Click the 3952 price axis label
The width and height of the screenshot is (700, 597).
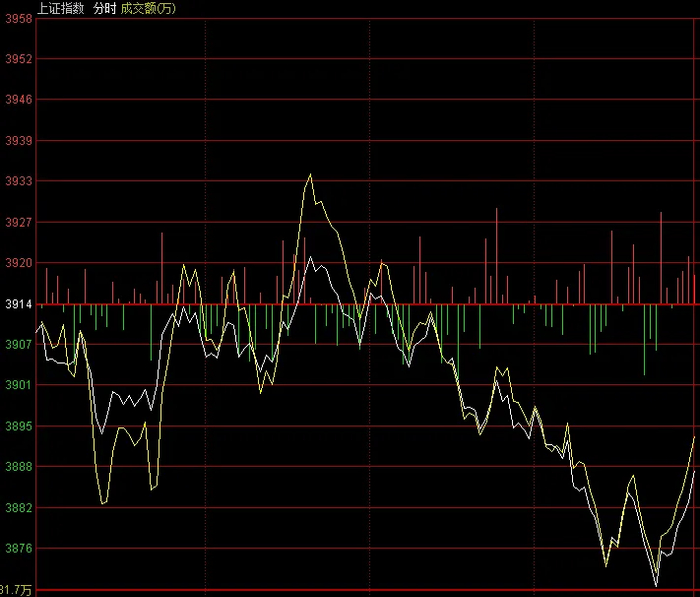(x=19, y=59)
